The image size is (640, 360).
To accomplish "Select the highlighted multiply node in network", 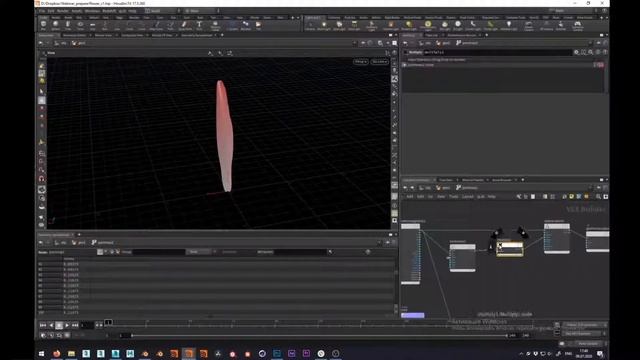I will 510,248.
